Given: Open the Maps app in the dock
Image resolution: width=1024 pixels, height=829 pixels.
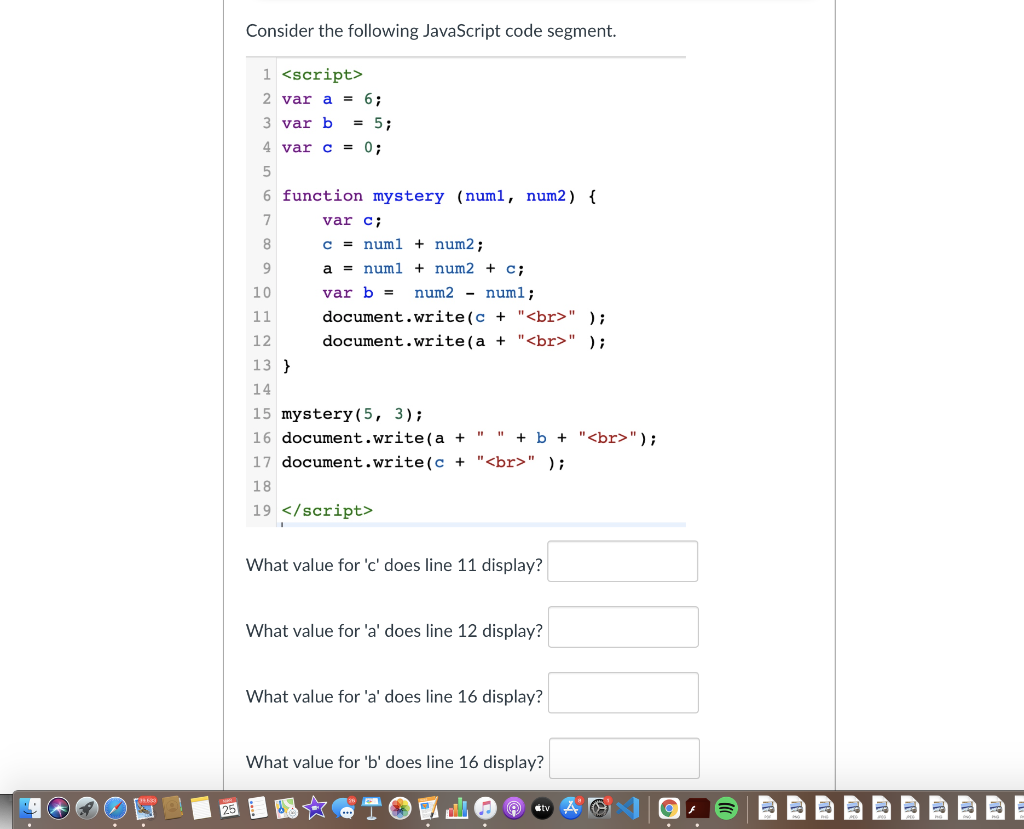Looking at the screenshot, I should coord(285,808).
